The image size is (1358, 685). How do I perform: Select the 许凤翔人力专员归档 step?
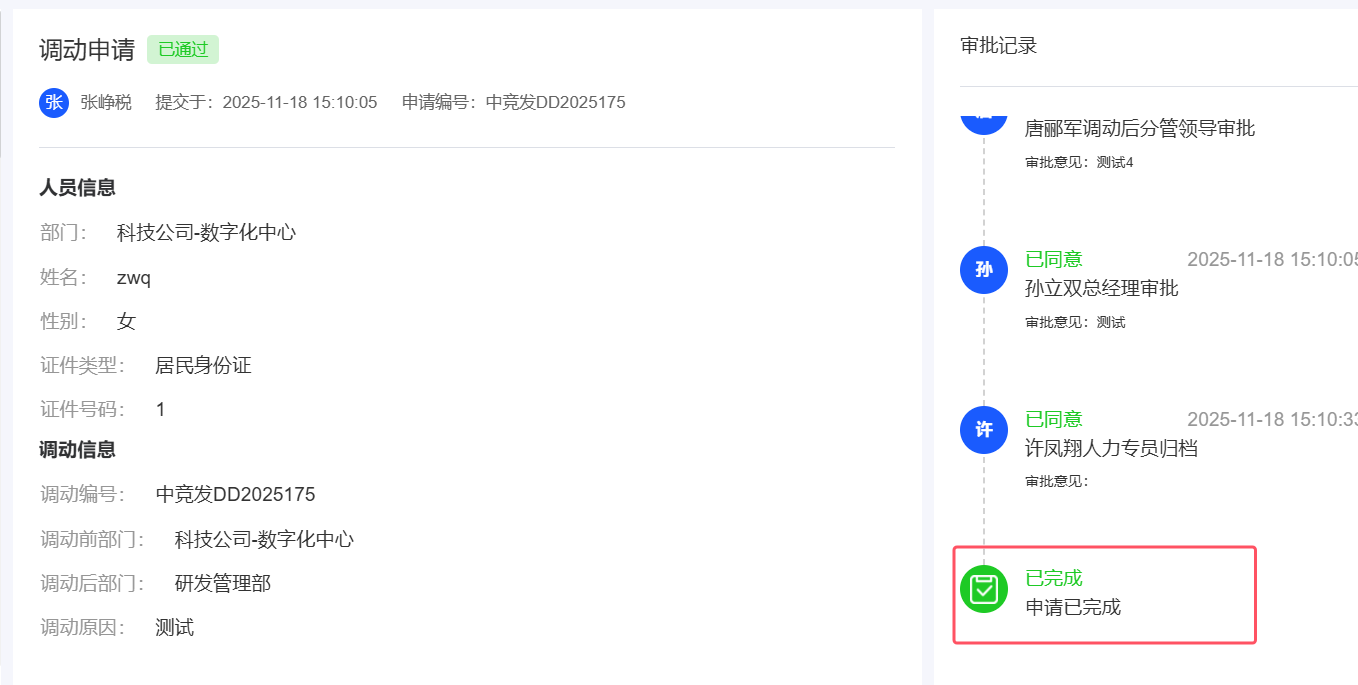pyautogui.click(x=1111, y=448)
